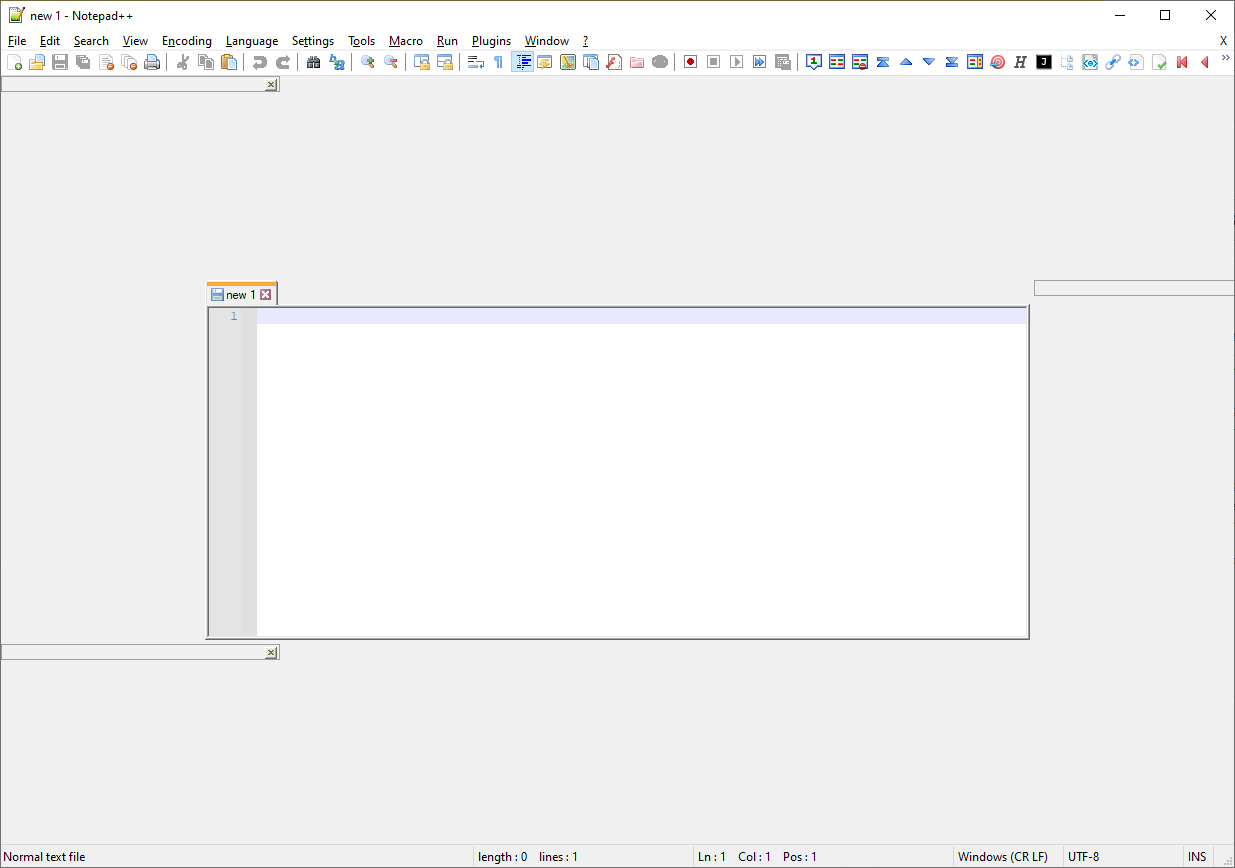Image resolution: width=1235 pixels, height=868 pixels.
Task: Click the Redo arrow icon
Action: pyautogui.click(x=283, y=62)
